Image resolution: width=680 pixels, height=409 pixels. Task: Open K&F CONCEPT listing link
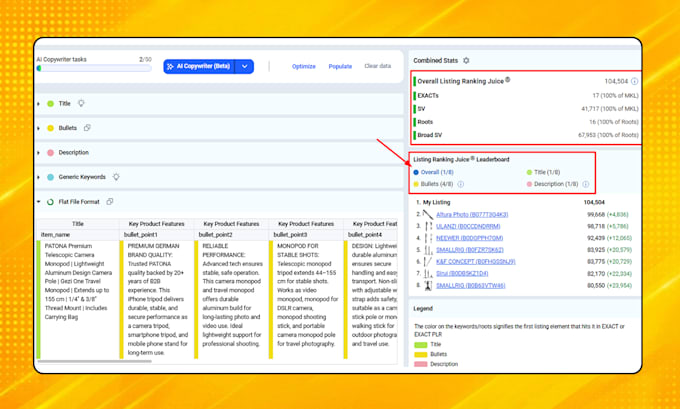475,262
